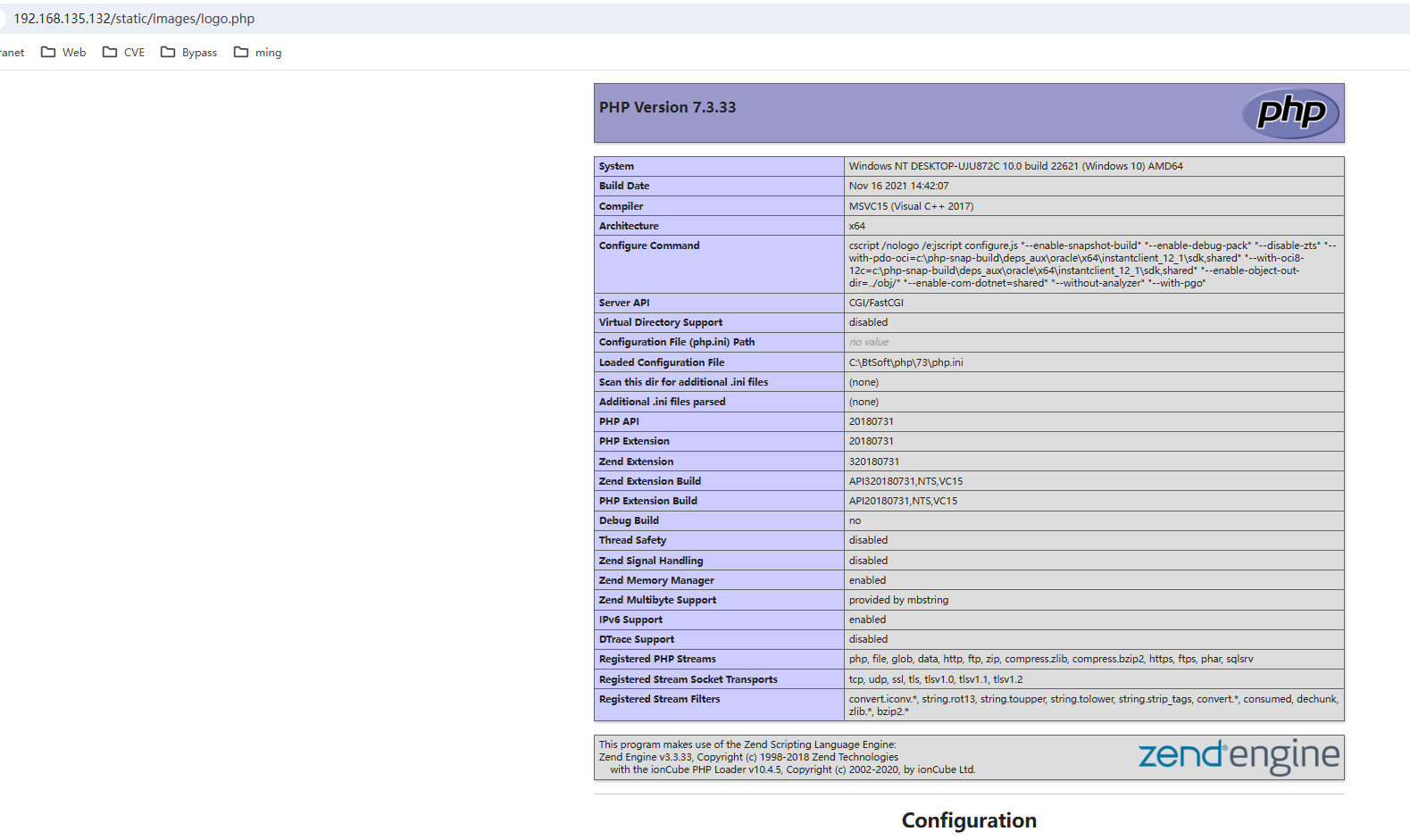This screenshot has height=840, width=1410.
Task: Click the MSVC15 Compiler value
Action: (911, 206)
